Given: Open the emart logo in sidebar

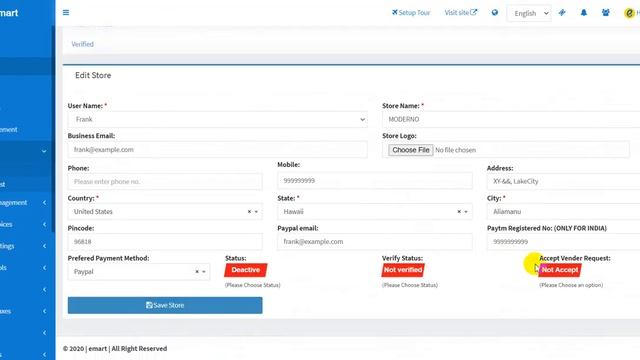Looking at the screenshot, I should [x=9, y=13].
